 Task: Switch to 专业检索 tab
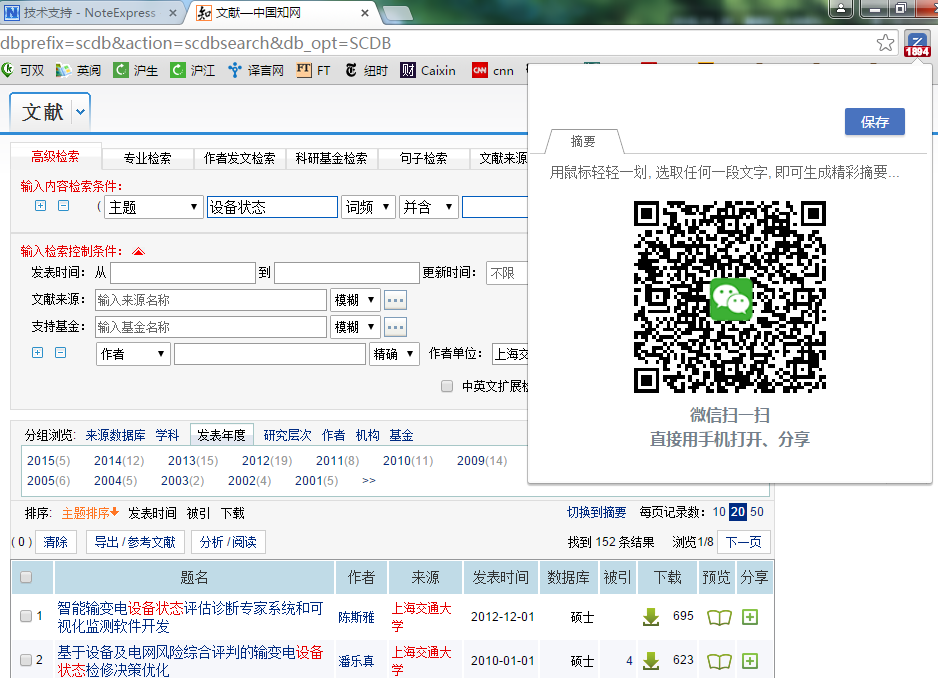(147, 159)
